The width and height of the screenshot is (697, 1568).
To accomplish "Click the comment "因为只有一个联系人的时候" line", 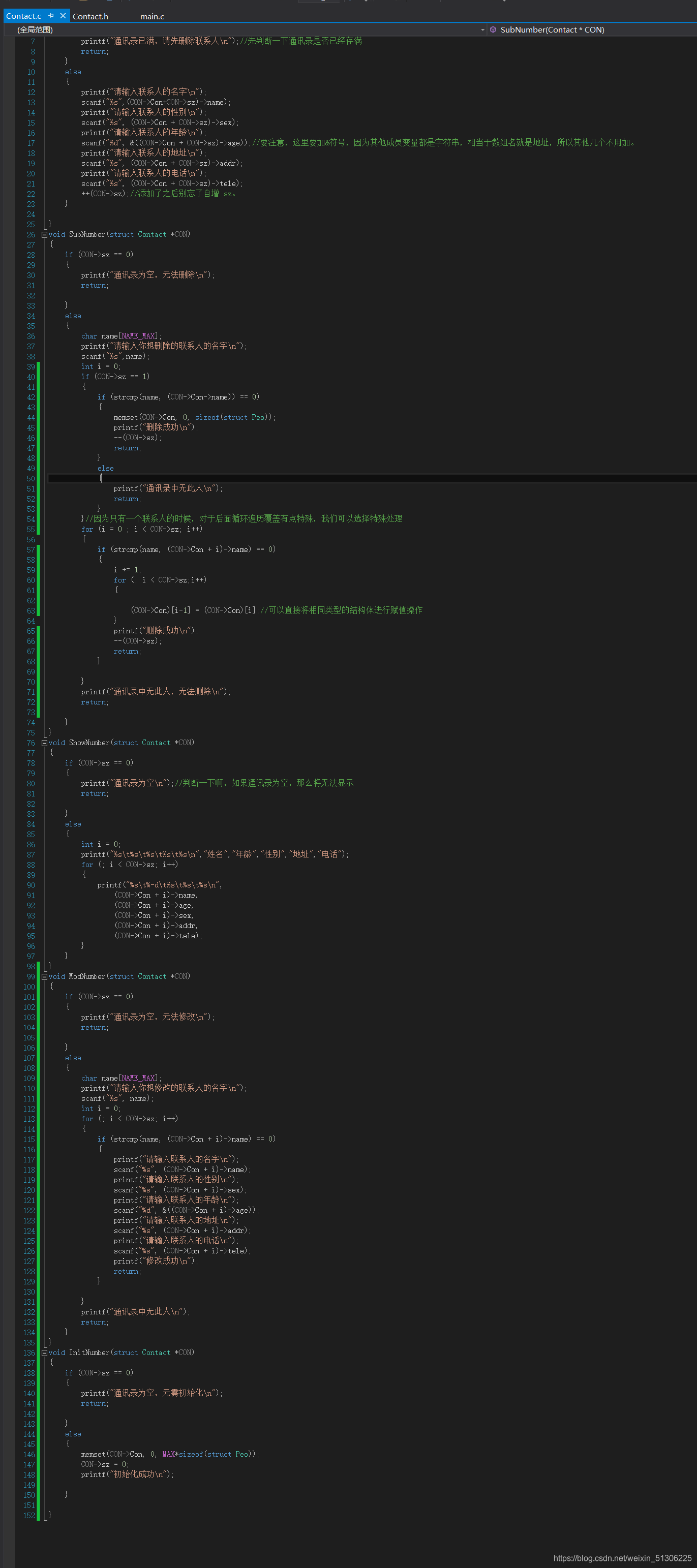I will pos(241,518).
